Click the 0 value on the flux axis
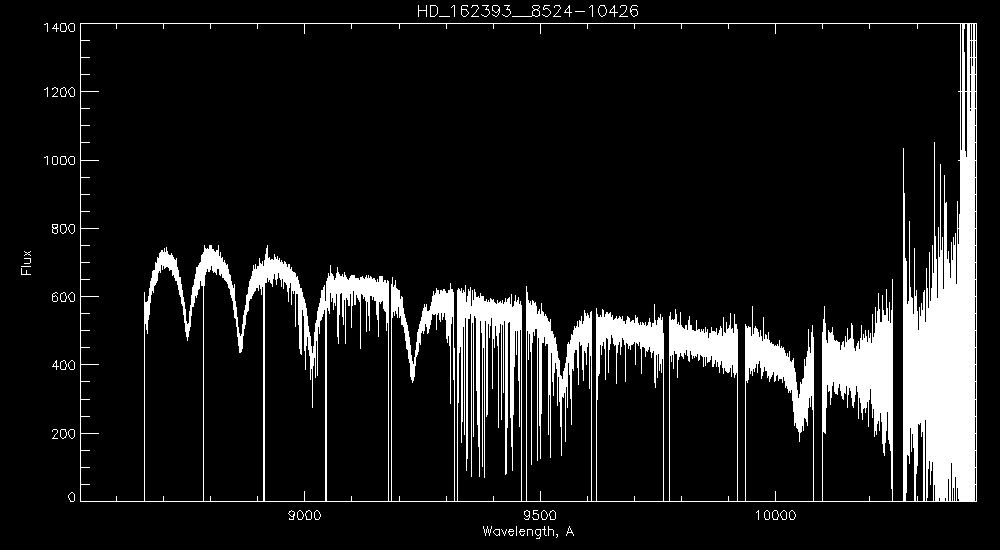This screenshot has height=550, width=1000. coord(72,497)
